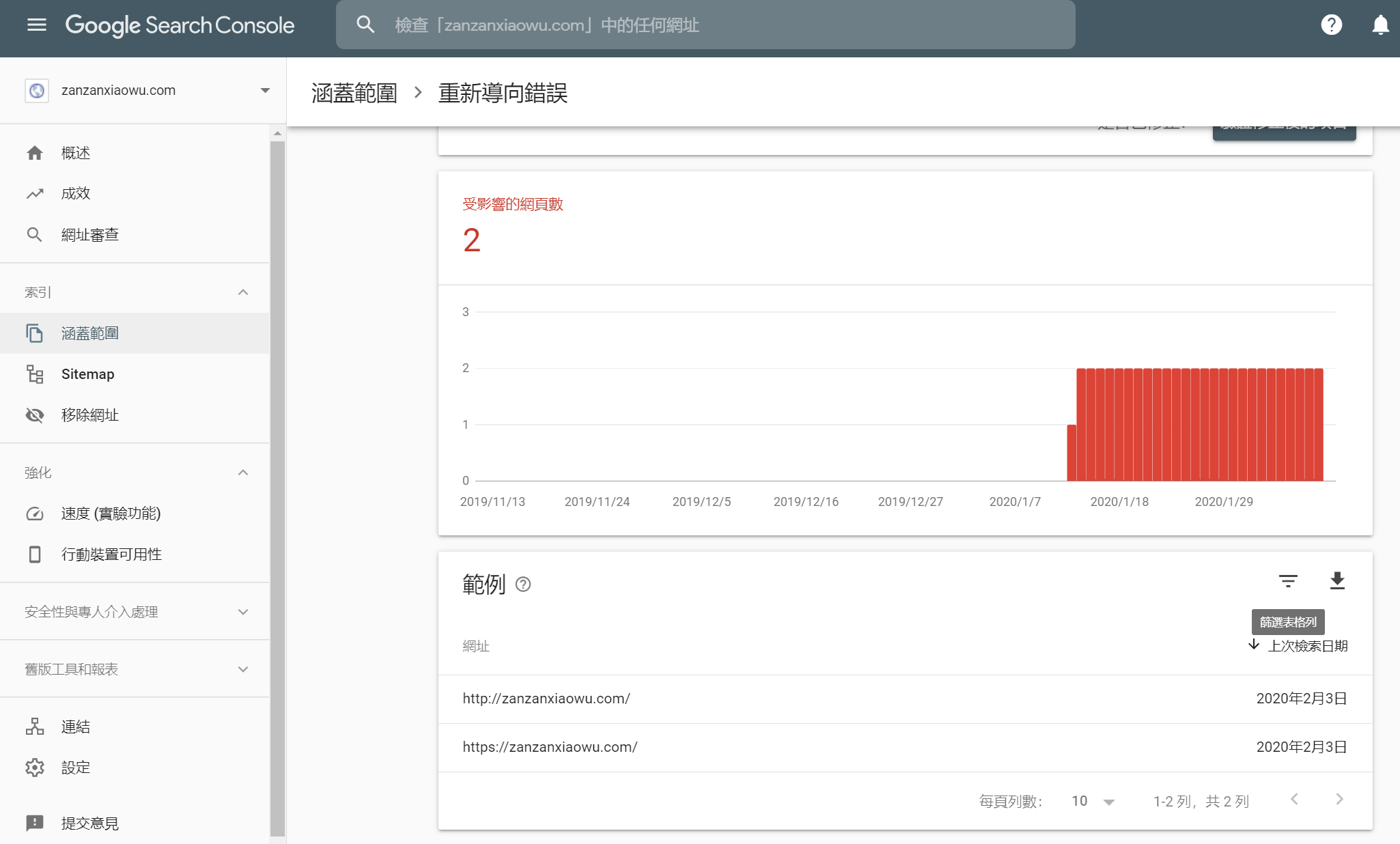Download the examples table
This screenshot has width=1400, height=844.
click(1337, 581)
